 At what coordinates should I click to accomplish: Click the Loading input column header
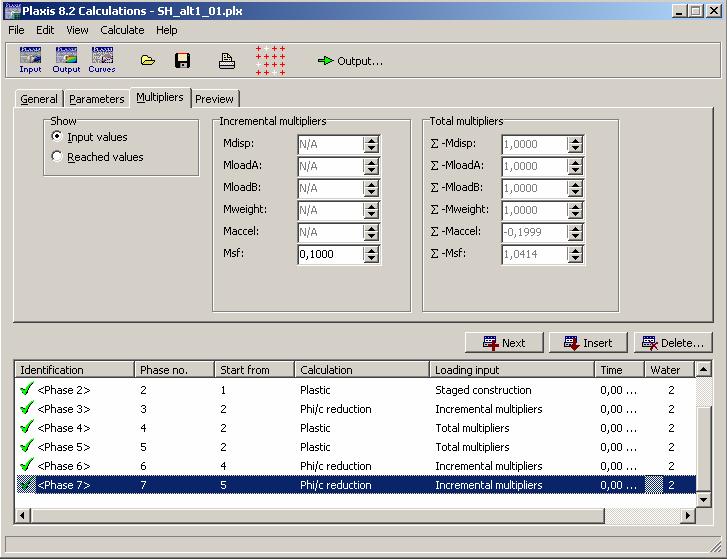[512, 370]
